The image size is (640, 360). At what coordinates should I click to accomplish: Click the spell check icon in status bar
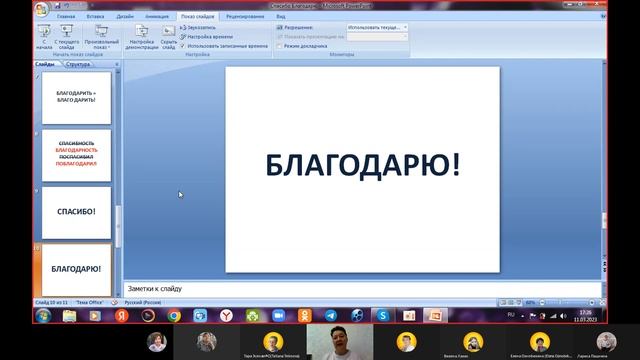tap(114, 302)
